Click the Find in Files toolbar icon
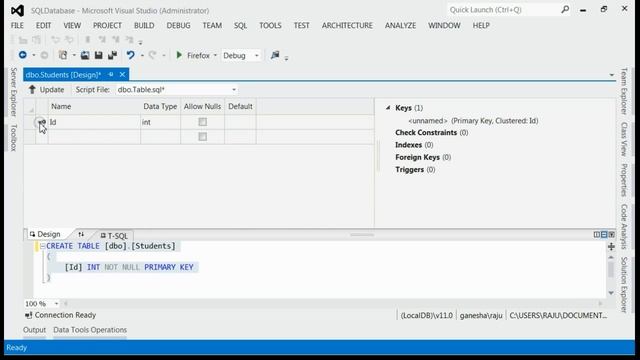The width and height of the screenshot is (640, 360). pos(275,55)
